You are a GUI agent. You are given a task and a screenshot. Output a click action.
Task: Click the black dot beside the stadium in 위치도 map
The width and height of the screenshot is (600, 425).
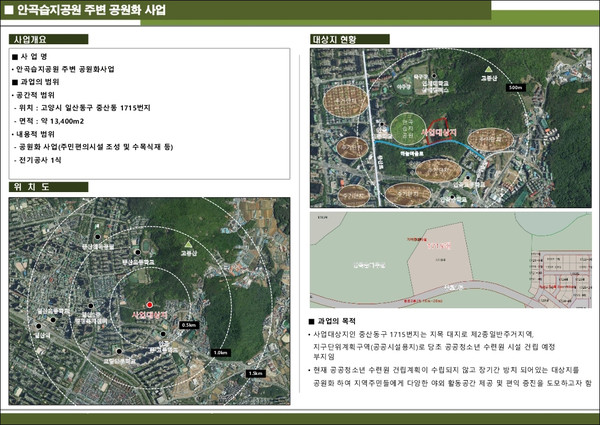(x=137, y=252)
